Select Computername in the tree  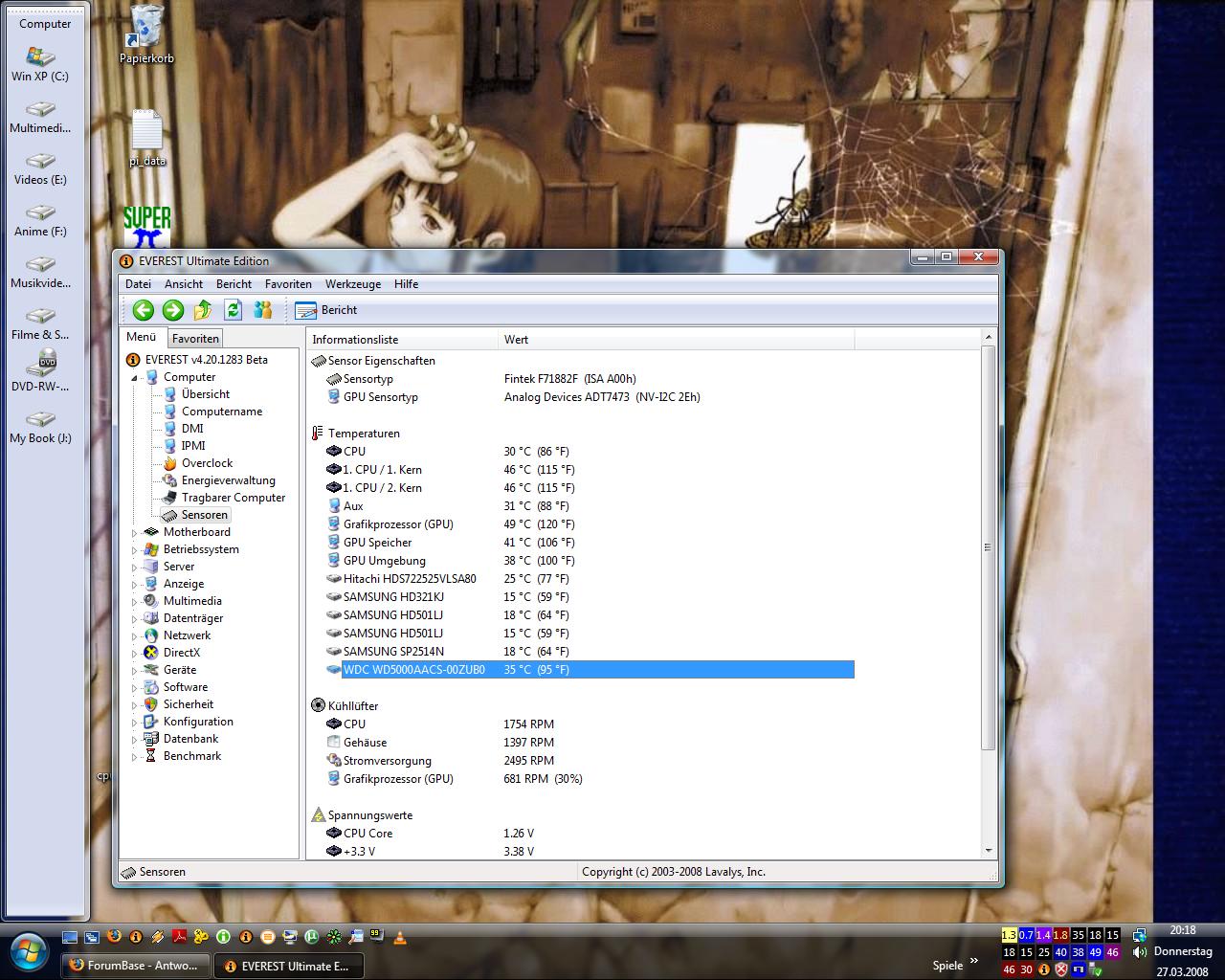tap(221, 412)
